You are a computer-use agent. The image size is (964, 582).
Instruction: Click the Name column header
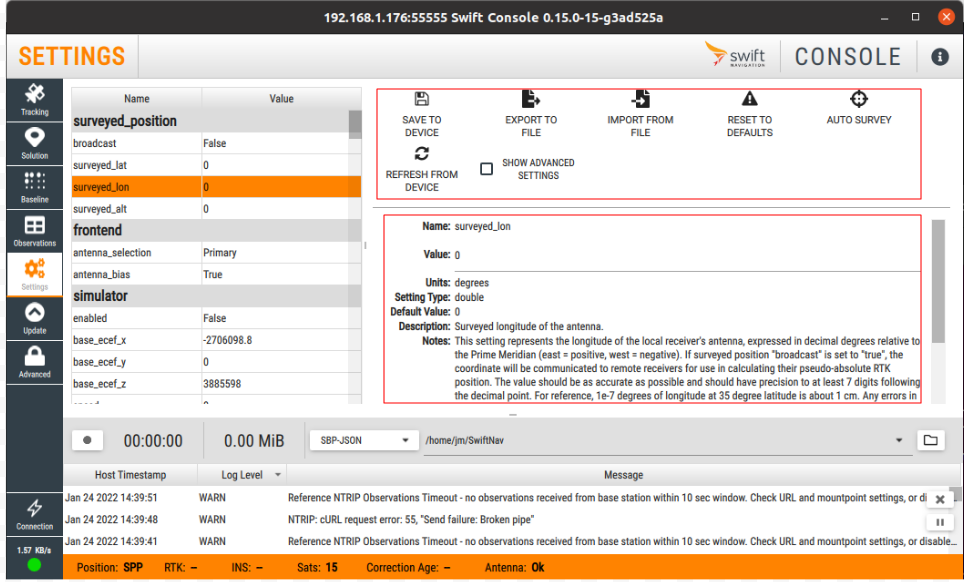point(136,98)
